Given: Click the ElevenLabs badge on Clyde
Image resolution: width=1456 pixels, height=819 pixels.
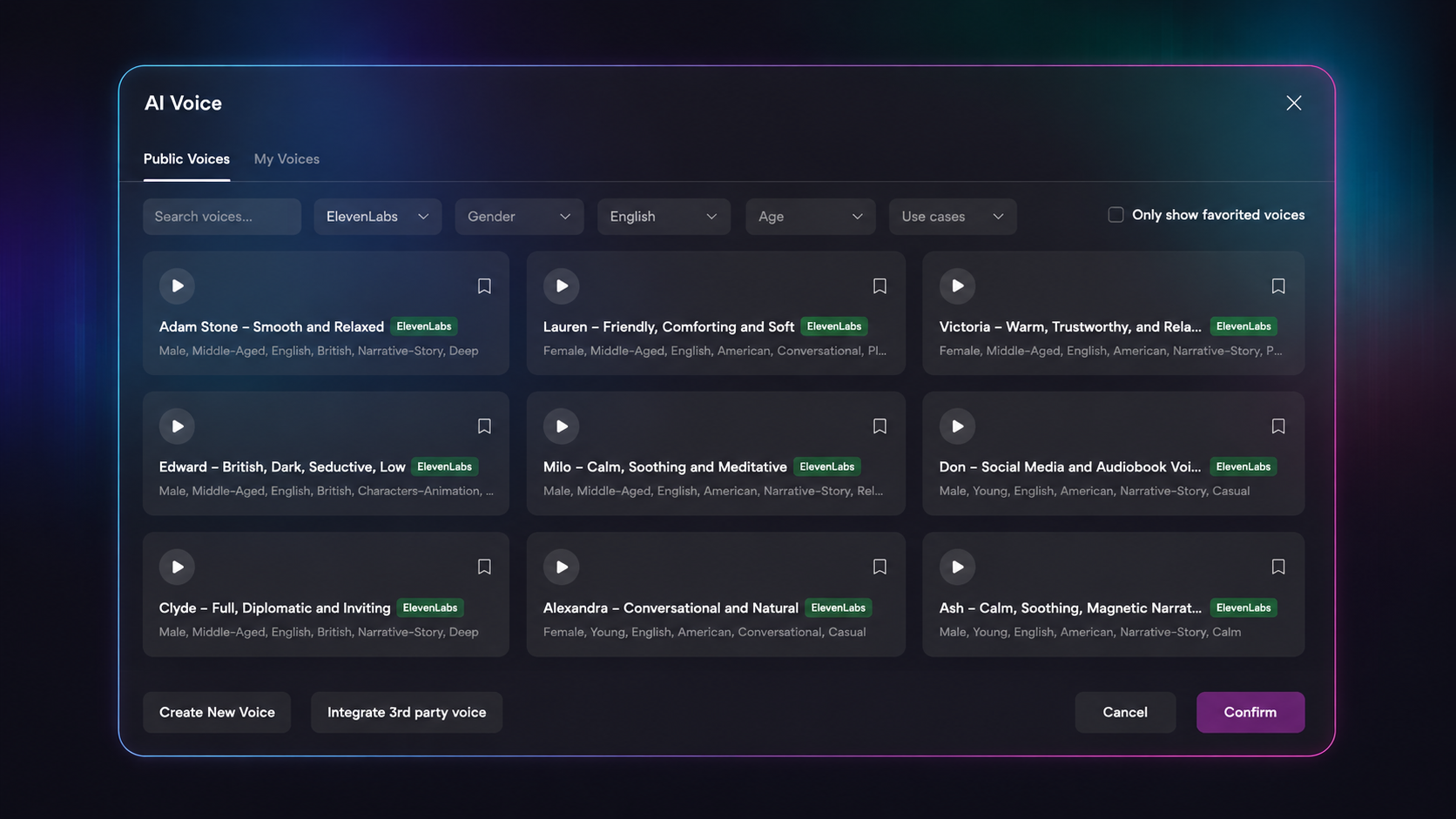Looking at the screenshot, I should [x=430, y=608].
